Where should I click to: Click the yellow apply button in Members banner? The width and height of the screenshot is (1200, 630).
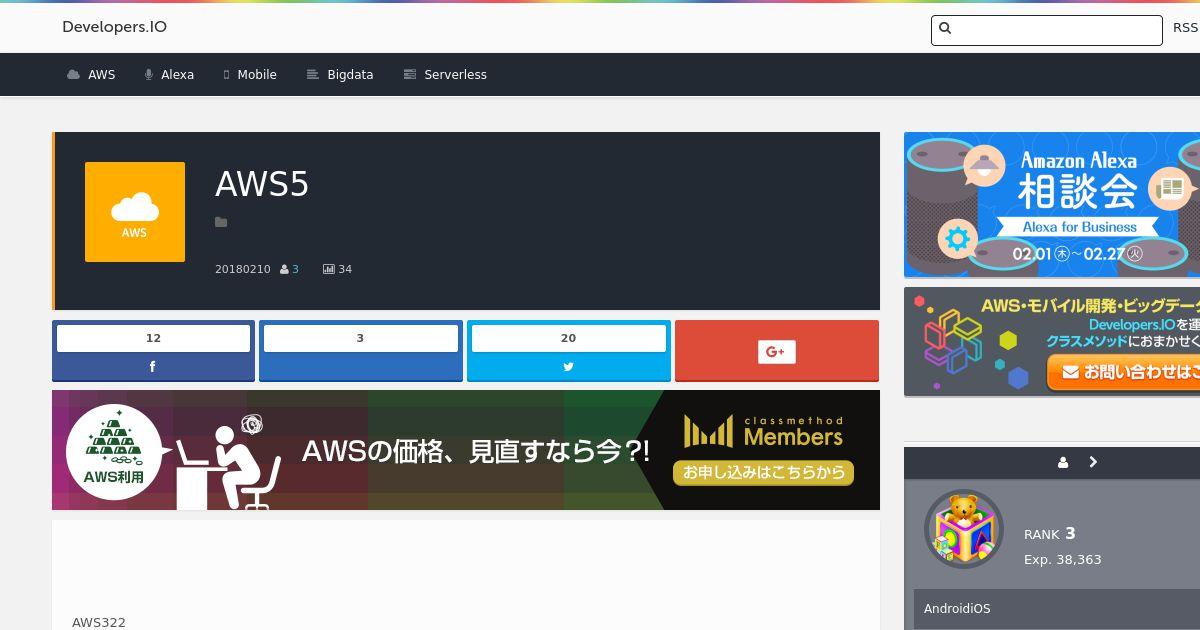(x=763, y=472)
